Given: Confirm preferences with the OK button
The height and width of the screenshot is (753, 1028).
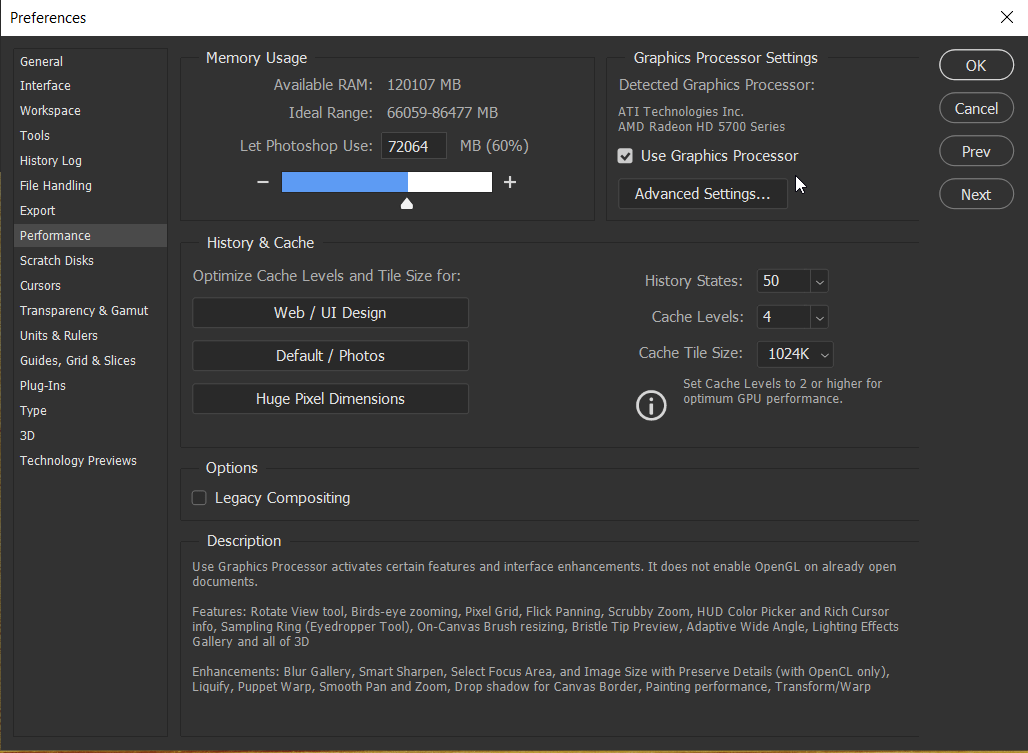Looking at the screenshot, I should 976,64.
